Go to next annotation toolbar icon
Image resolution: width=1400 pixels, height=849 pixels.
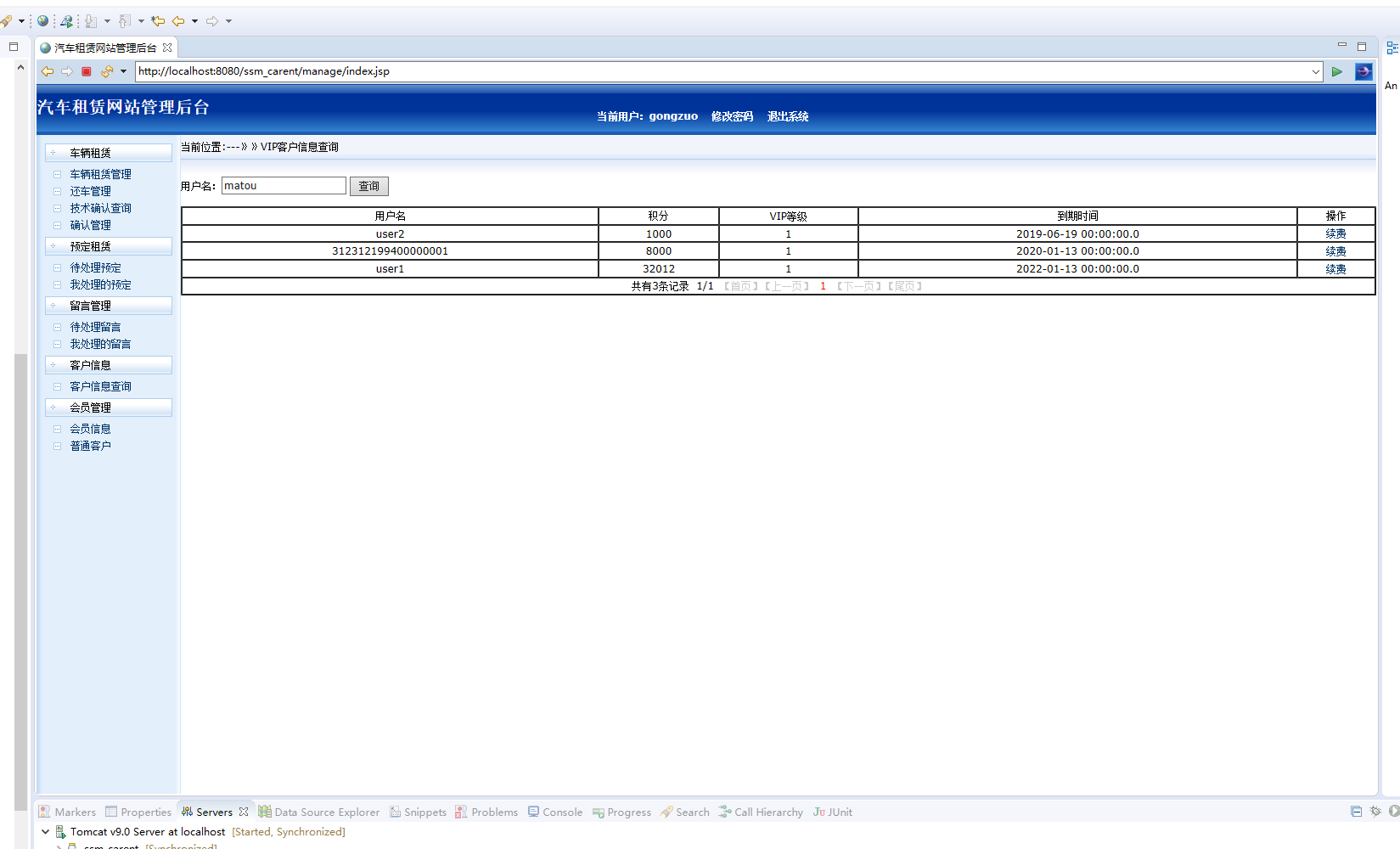click(x=92, y=21)
